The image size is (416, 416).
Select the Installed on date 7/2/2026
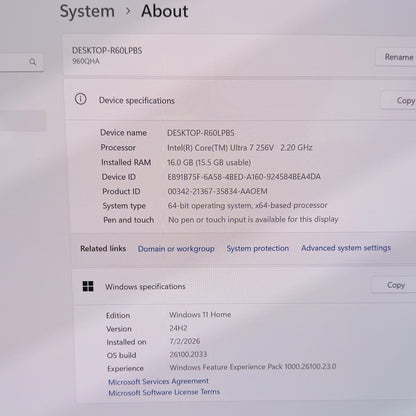tap(185, 341)
